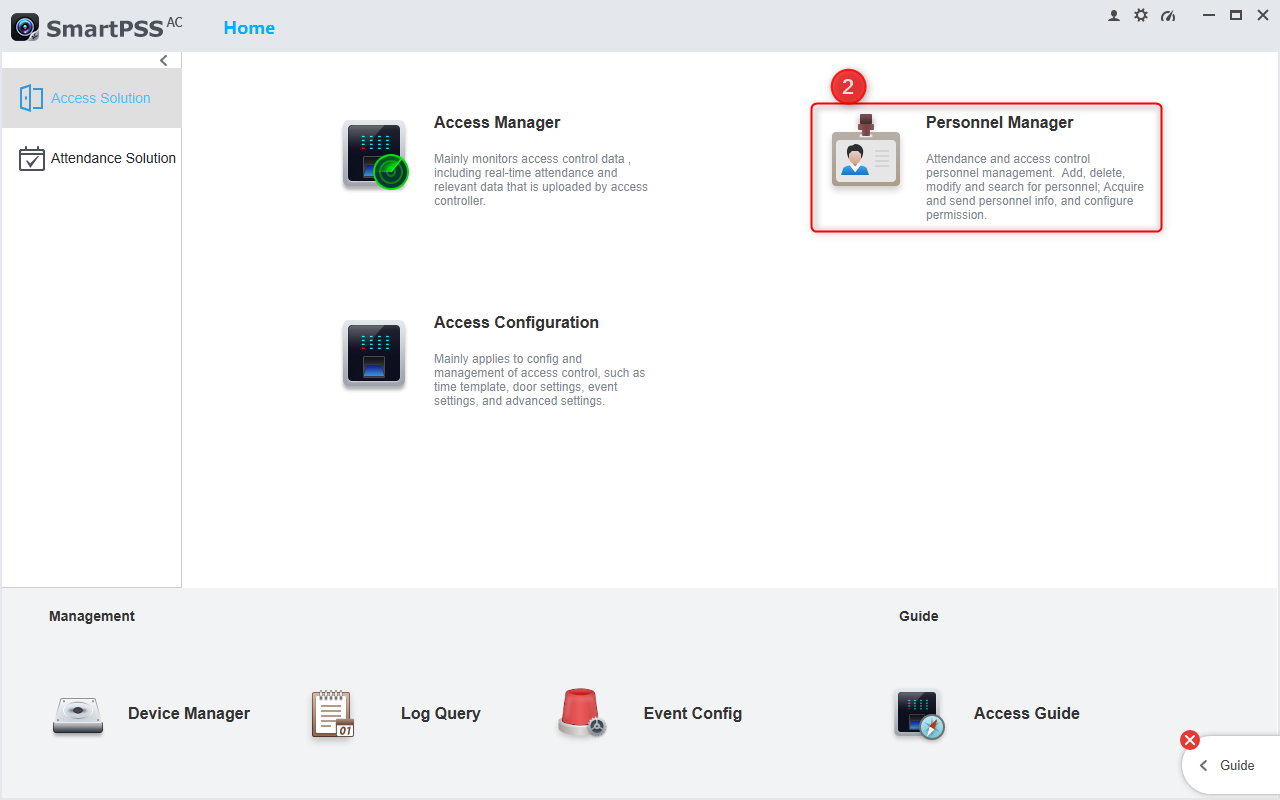The height and width of the screenshot is (800, 1280).
Task: Open the Access Guide compass icon
Action: click(x=919, y=715)
